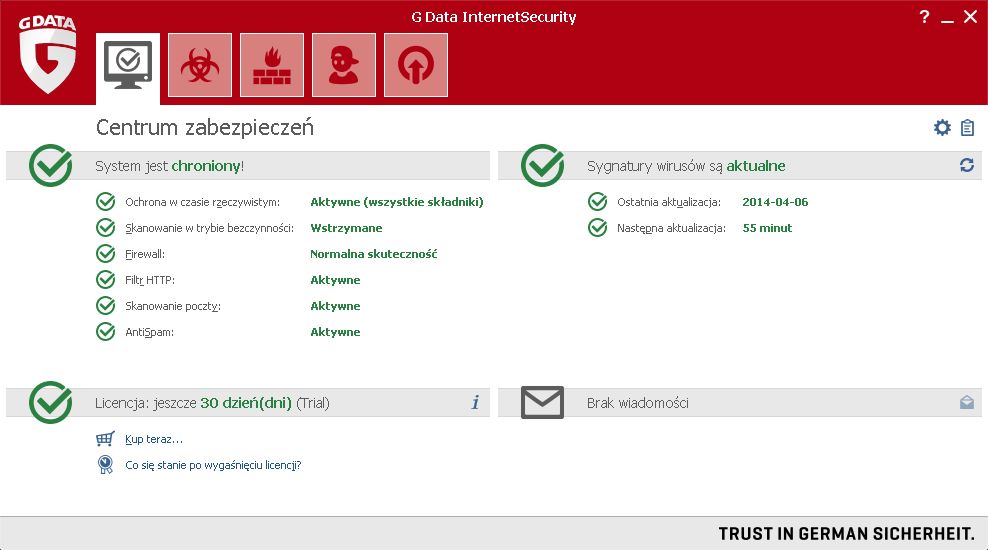The width and height of the screenshot is (988, 550).
Task: Click checkmark beside Skanowanie w trybie bezczynności
Action: [x=105, y=227]
